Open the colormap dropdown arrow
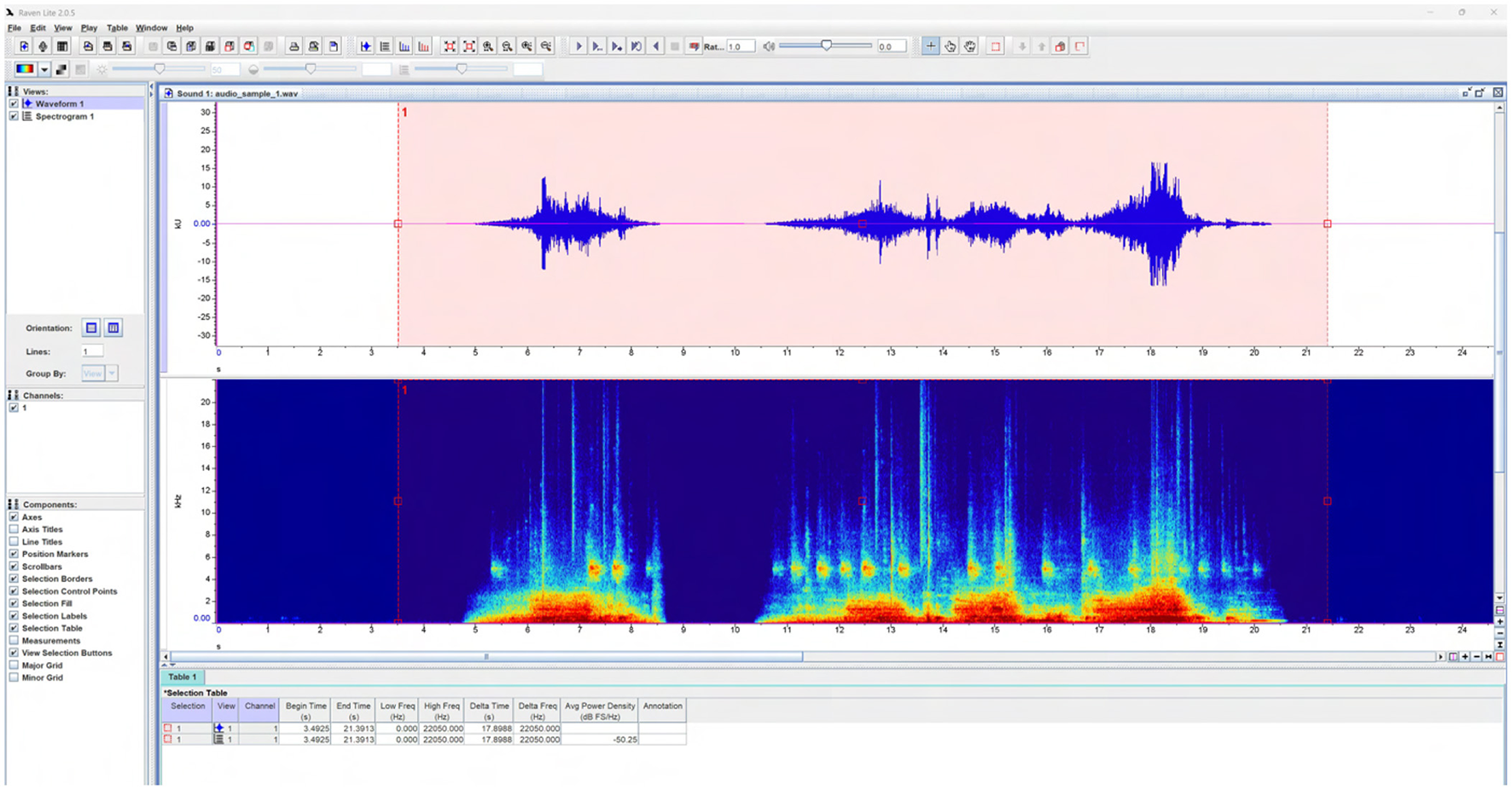This screenshot has width=1512, height=790. [44, 69]
